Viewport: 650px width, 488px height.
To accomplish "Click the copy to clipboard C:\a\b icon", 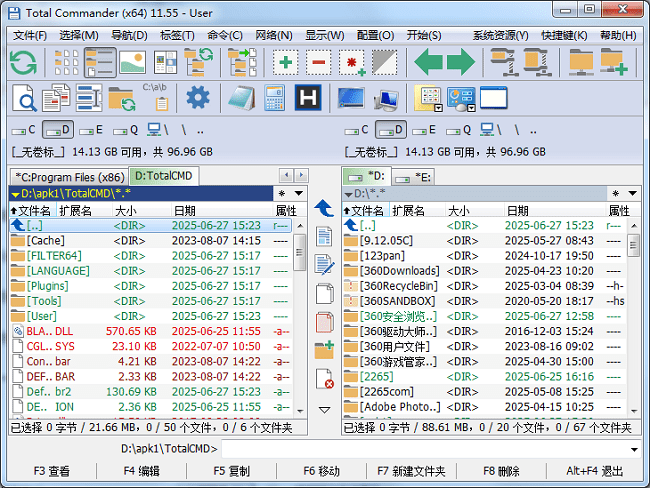I will pos(155,98).
